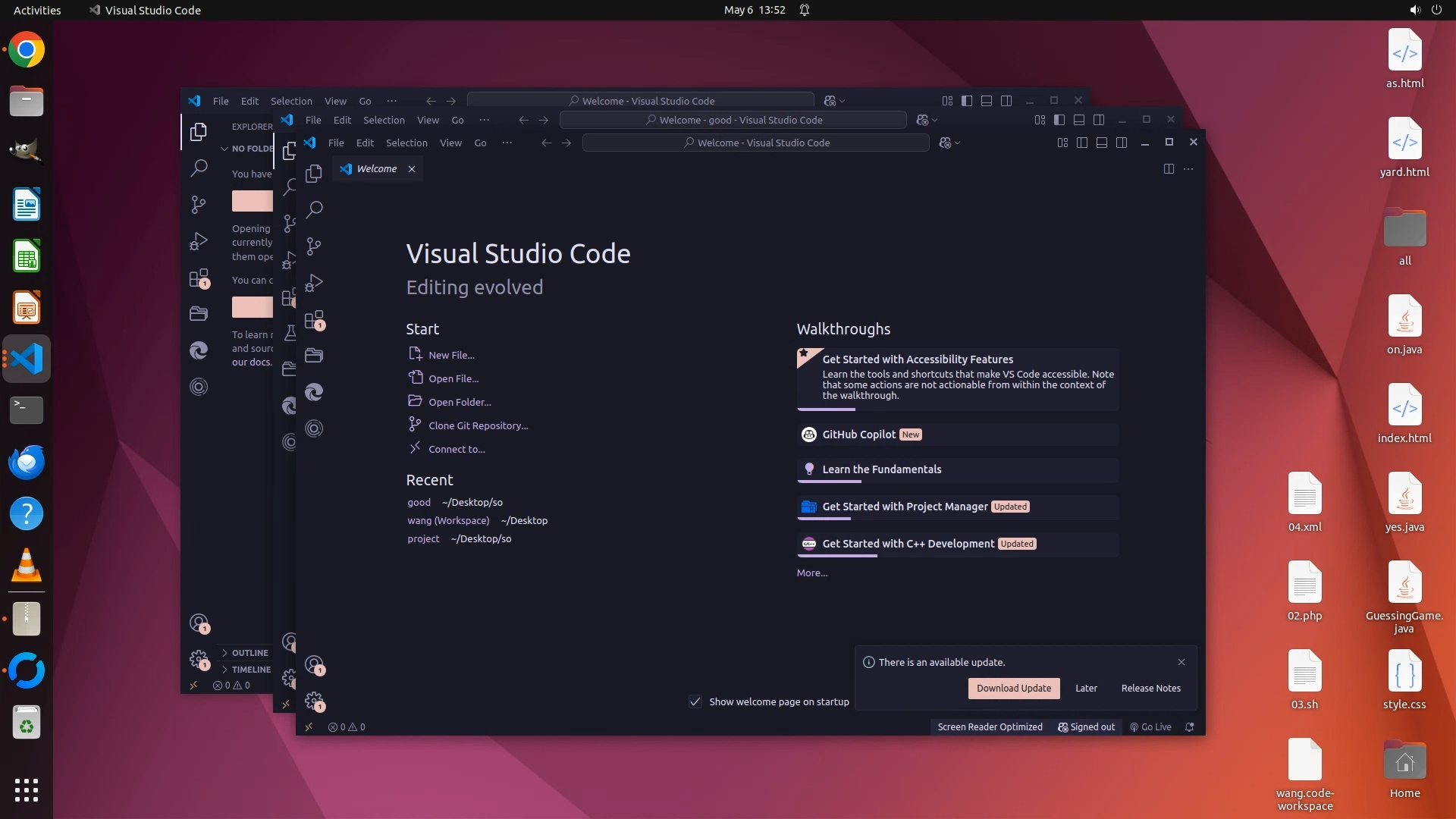Image resolution: width=1456 pixels, height=819 pixels.
Task: Select the Welcome editor tab
Action: point(377,169)
